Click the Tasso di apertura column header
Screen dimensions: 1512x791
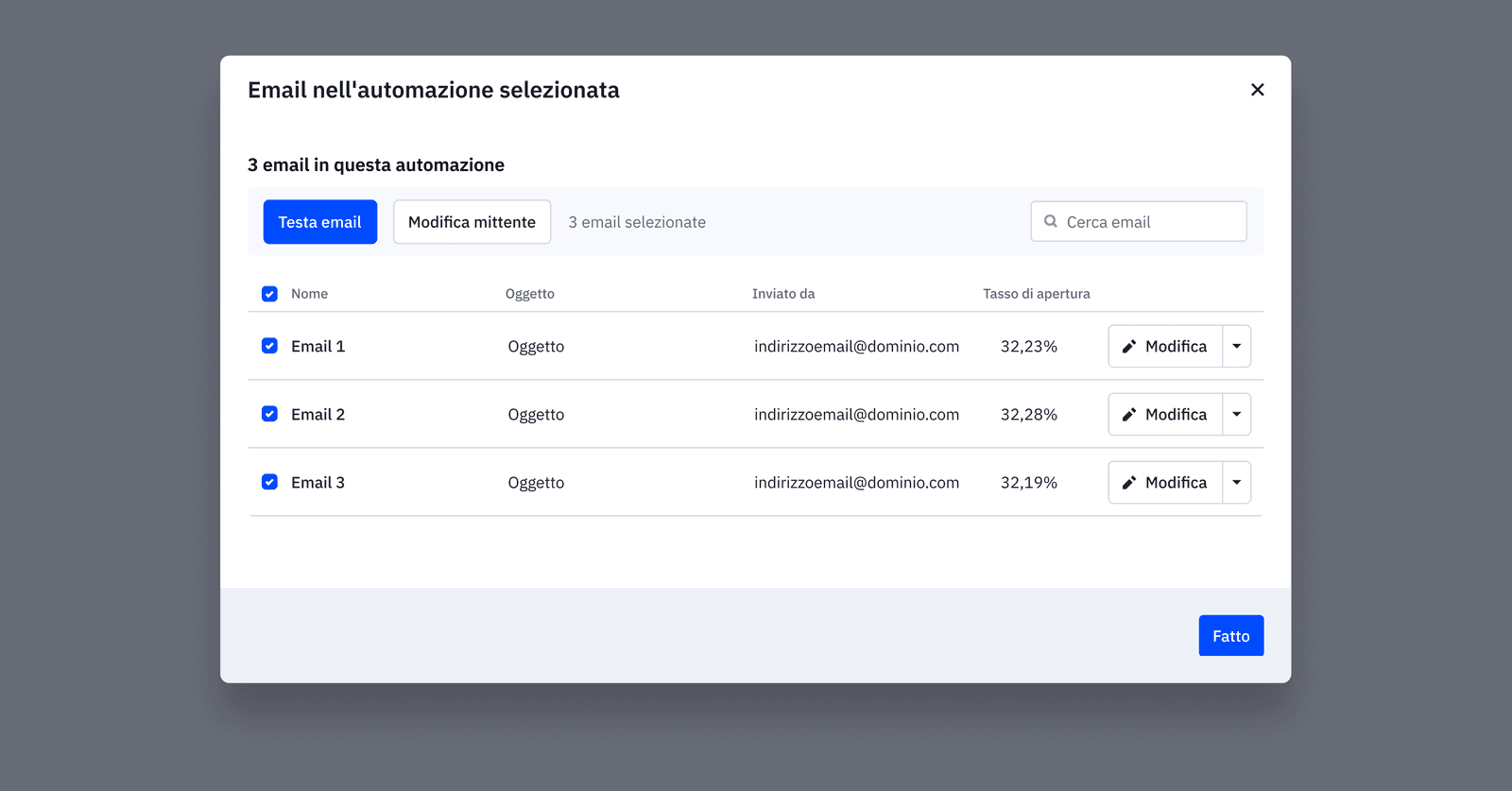(1036, 294)
